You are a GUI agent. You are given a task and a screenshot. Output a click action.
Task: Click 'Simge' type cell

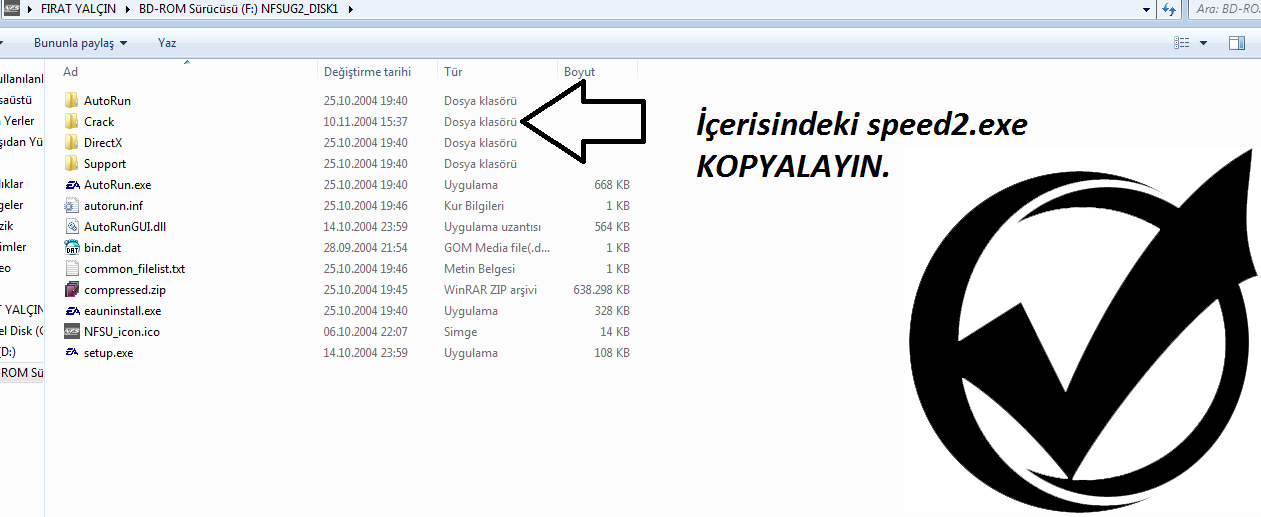click(x=461, y=331)
